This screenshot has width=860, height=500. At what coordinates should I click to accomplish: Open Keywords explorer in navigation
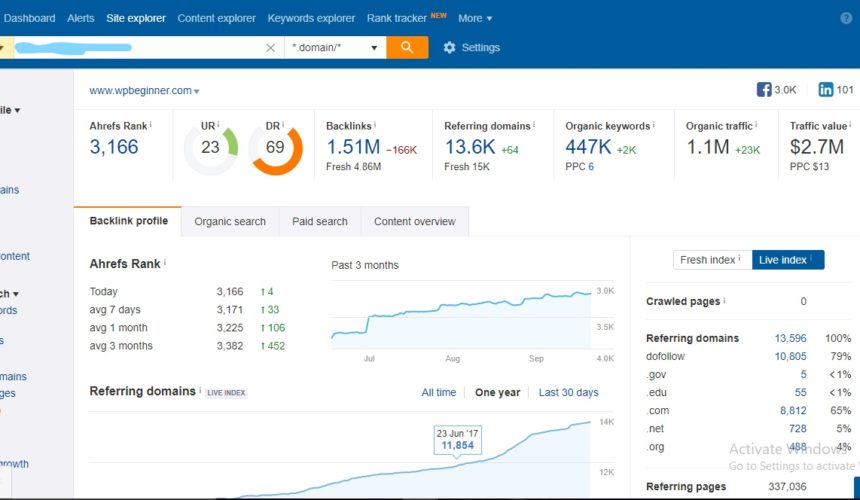[x=311, y=18]
